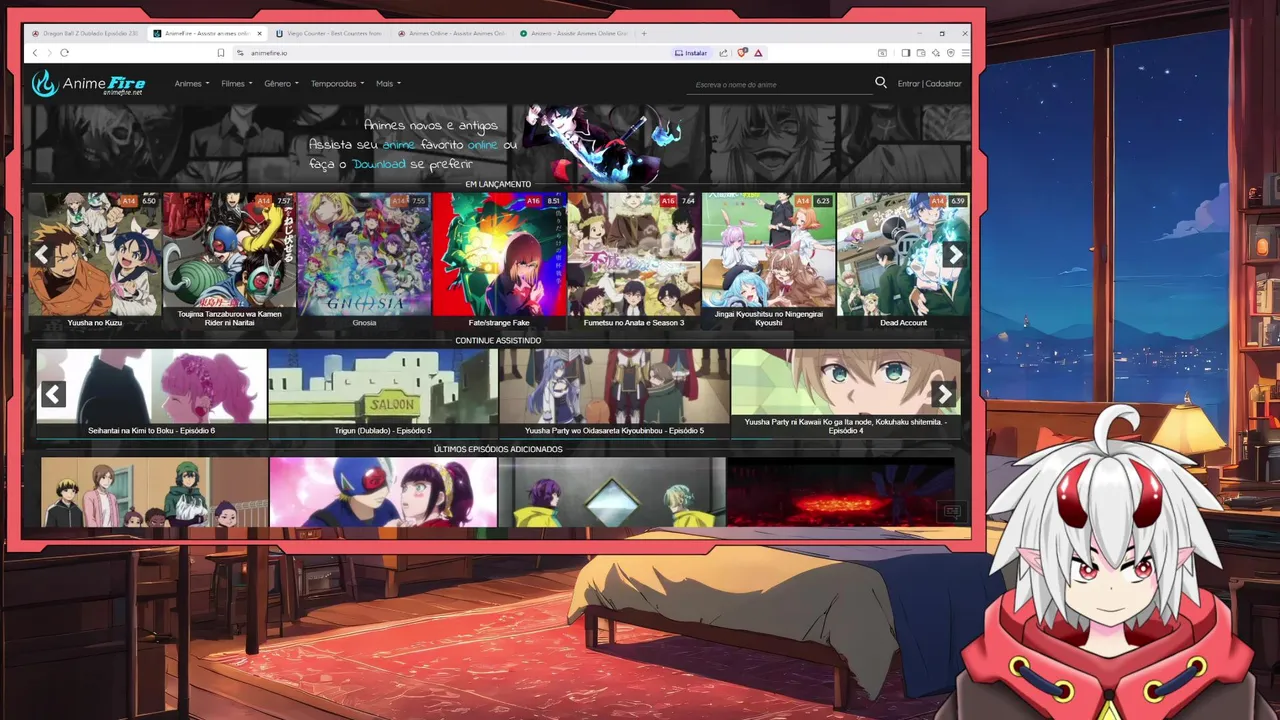Switch to the Dragon Ball Z Dublado tab
Screen dimensions: 1280x720
(x=84, y=33)
